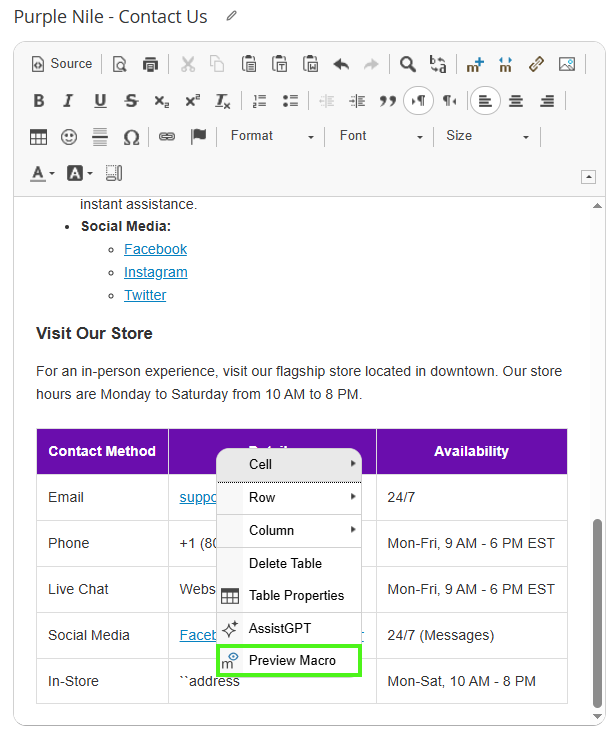
Task: Insert a special character omega
Action: [x=131, y=137]
